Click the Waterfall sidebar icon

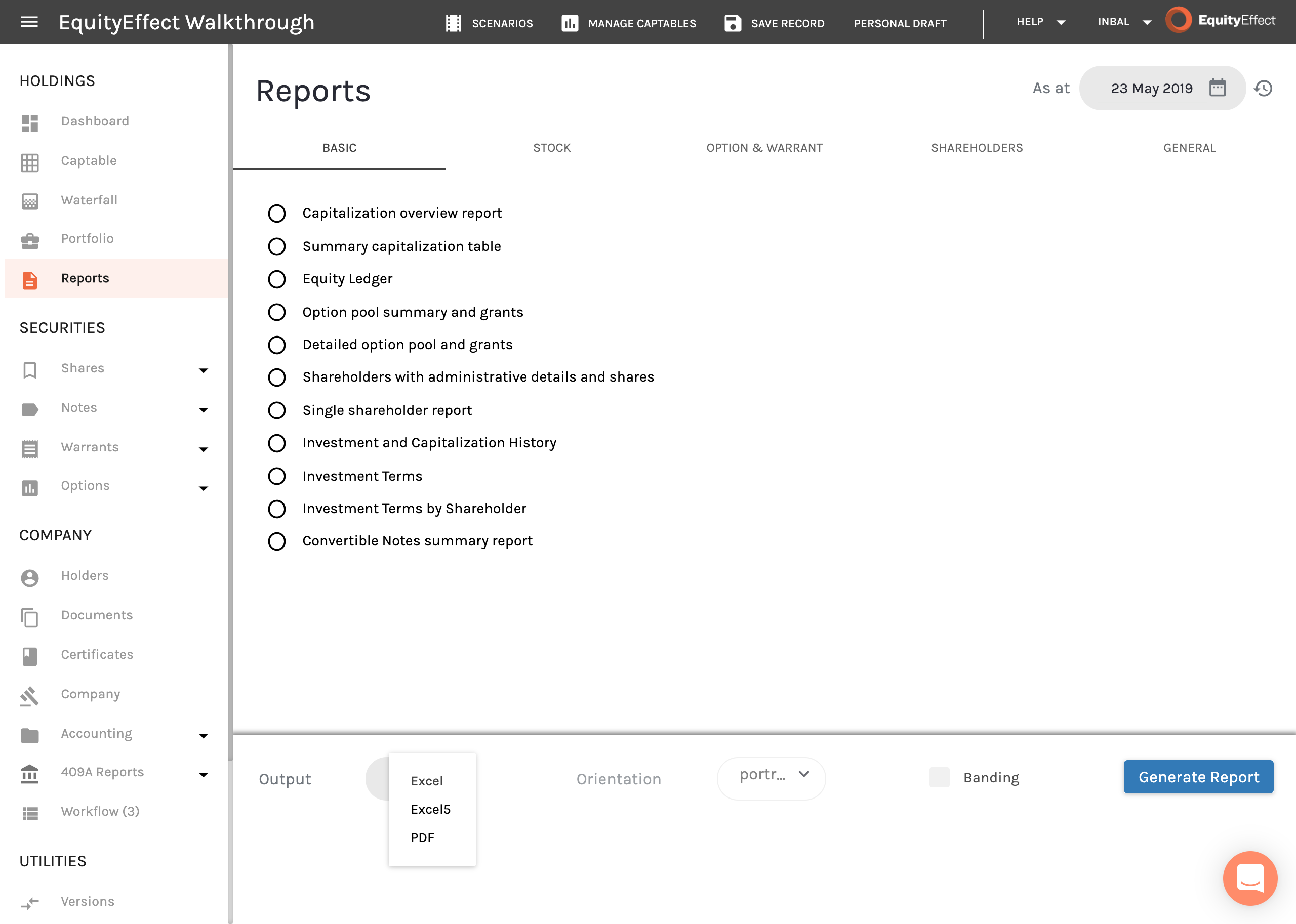(x=29, y=201)
